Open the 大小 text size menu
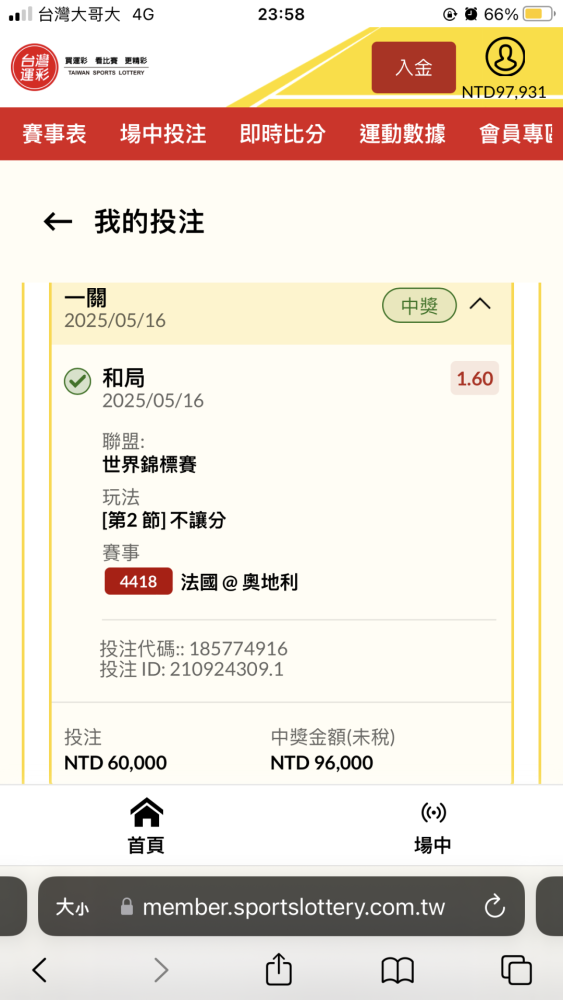 point(72,907)
